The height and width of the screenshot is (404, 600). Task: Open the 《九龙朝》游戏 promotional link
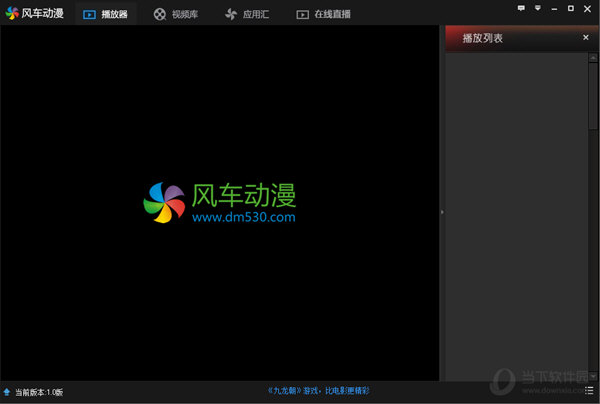pos(318,391)
